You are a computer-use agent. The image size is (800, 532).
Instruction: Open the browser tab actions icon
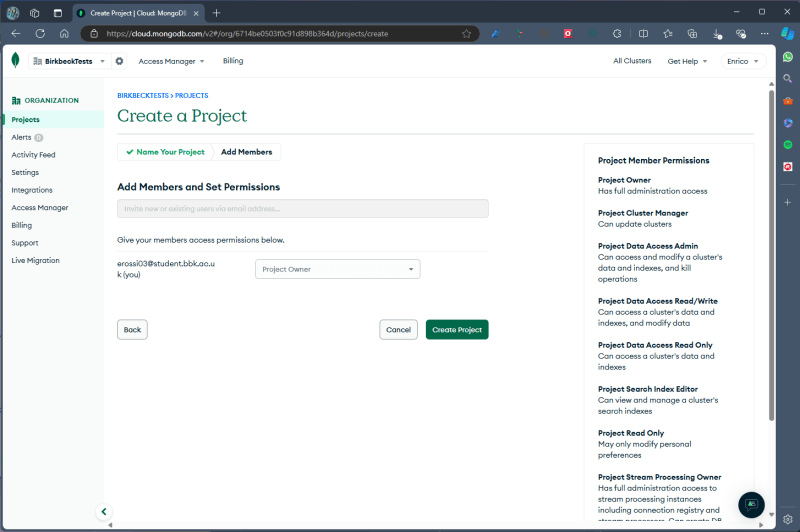coord(58,13)
